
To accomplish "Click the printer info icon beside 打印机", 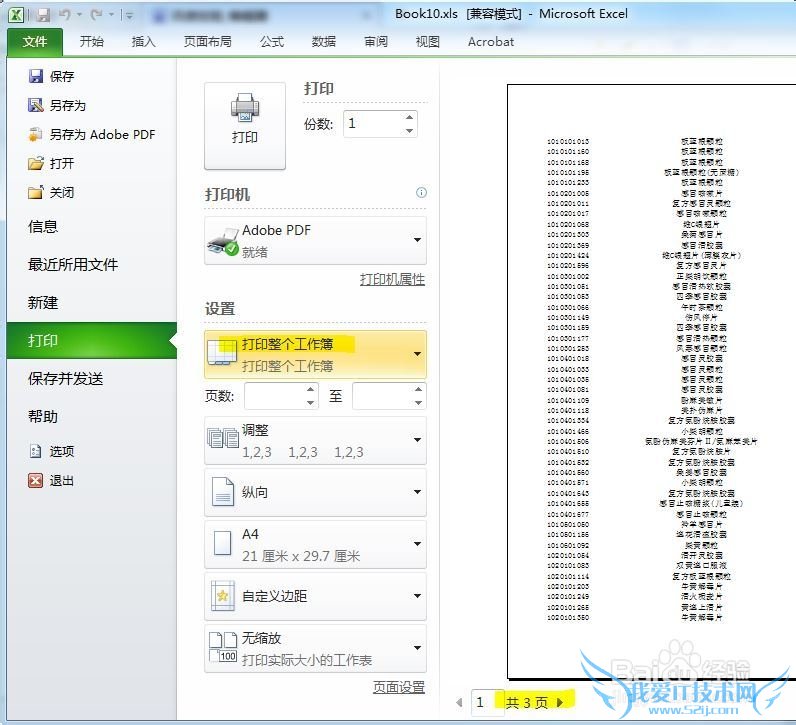I will tap(421, 192).
